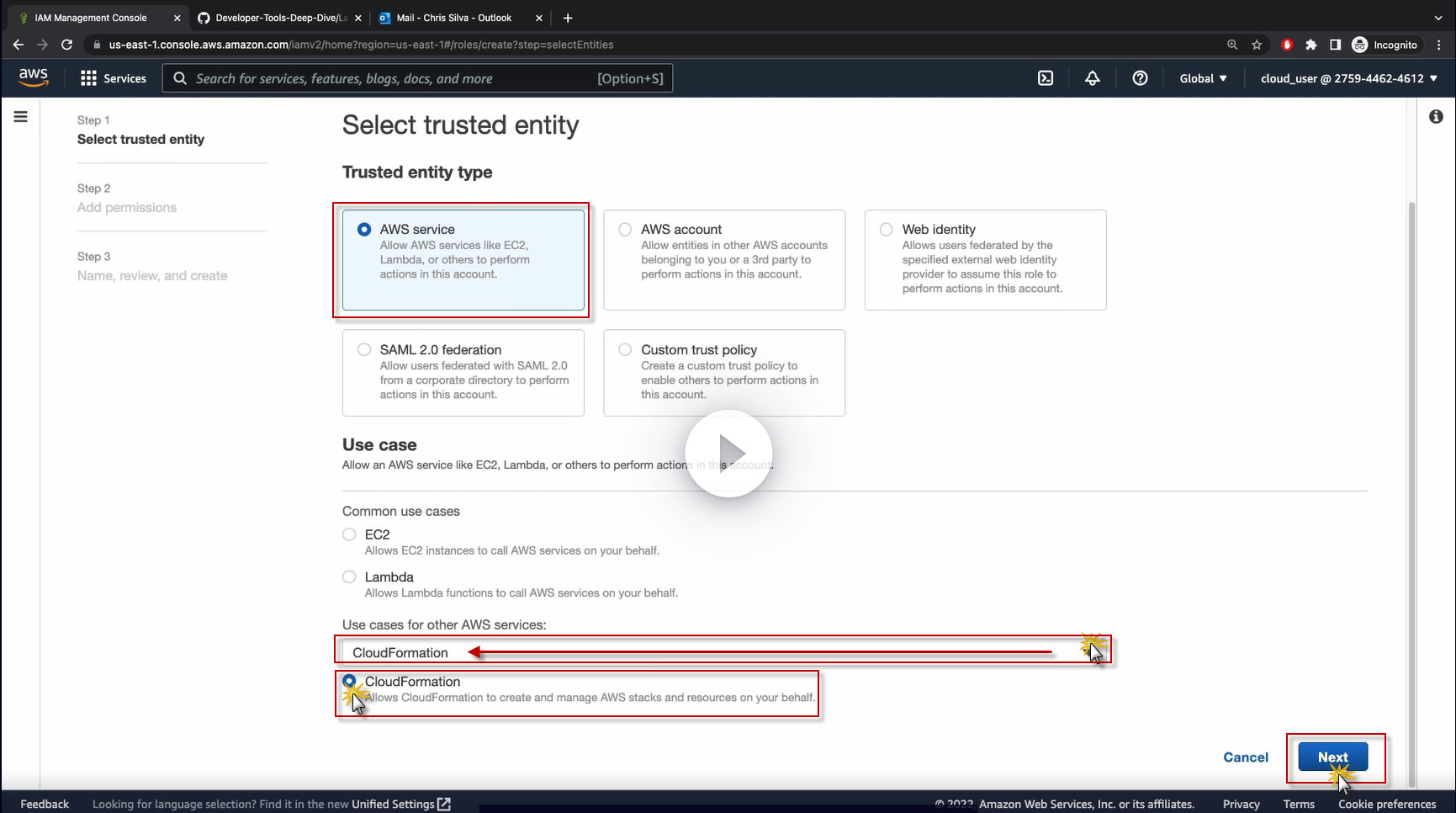The height and width of the screenshot is (813, 1456).
Task: Click the AWS services search field
Action: pyautogui.click(x=417, y=78)
